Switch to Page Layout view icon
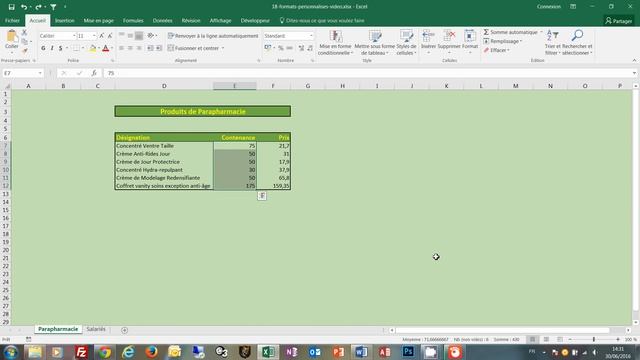This screenshot has height=360, width=640. tap(546, 339)
